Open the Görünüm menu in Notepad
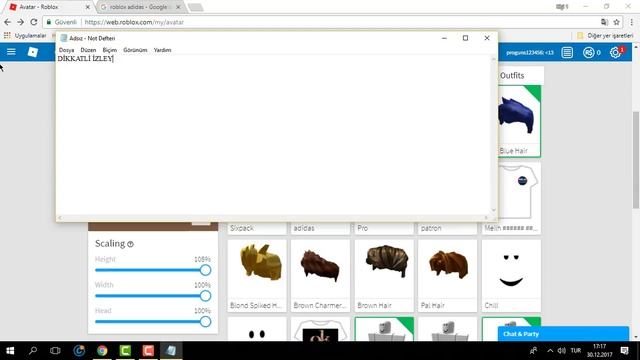 pos(135,50)
